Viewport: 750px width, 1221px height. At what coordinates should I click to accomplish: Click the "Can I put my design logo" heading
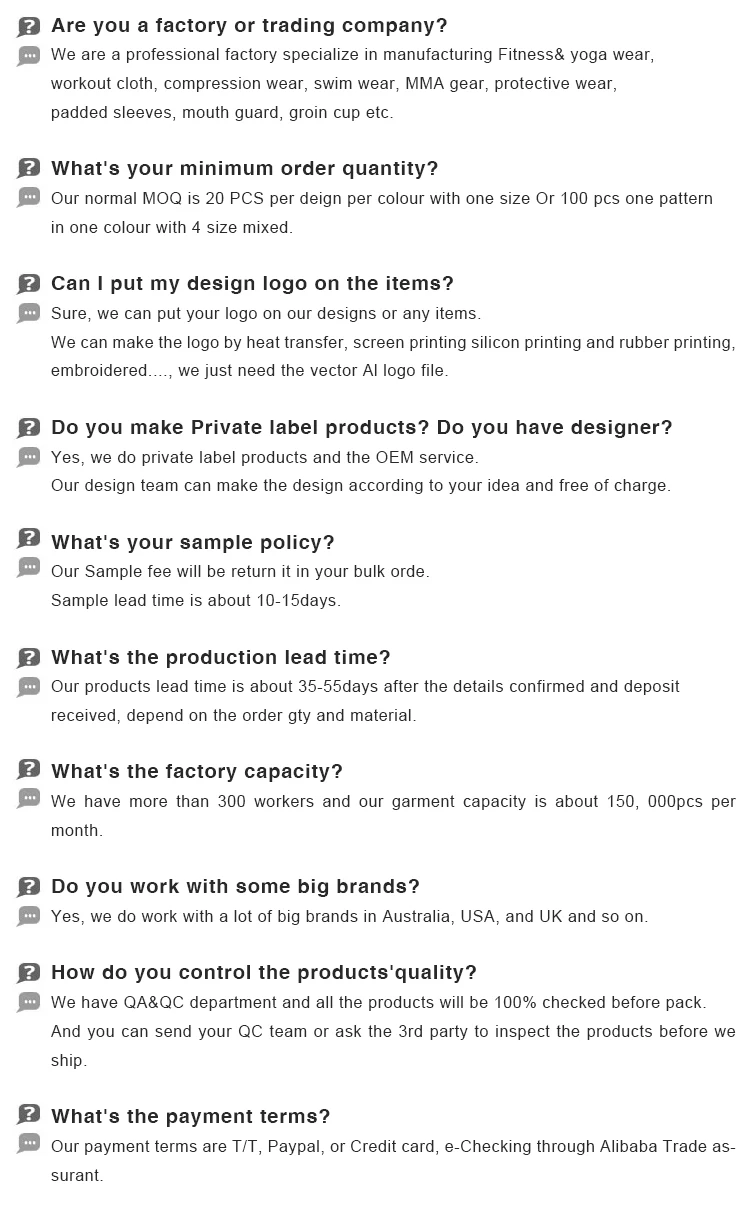tap(252, 283)
